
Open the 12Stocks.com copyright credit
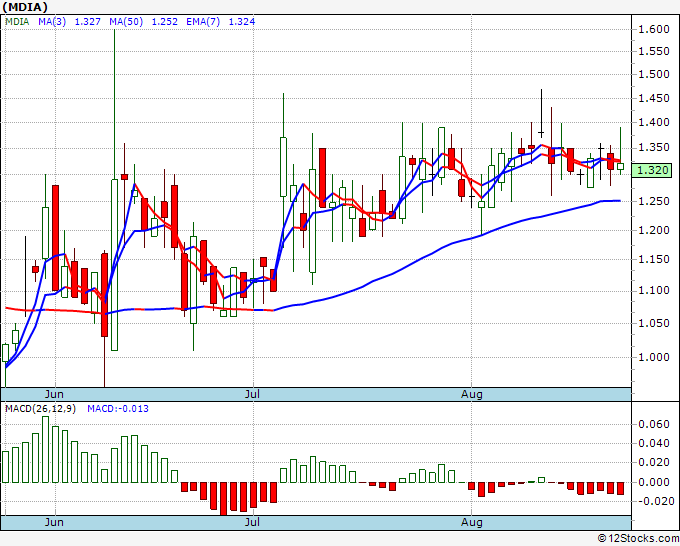pos(638,539)
